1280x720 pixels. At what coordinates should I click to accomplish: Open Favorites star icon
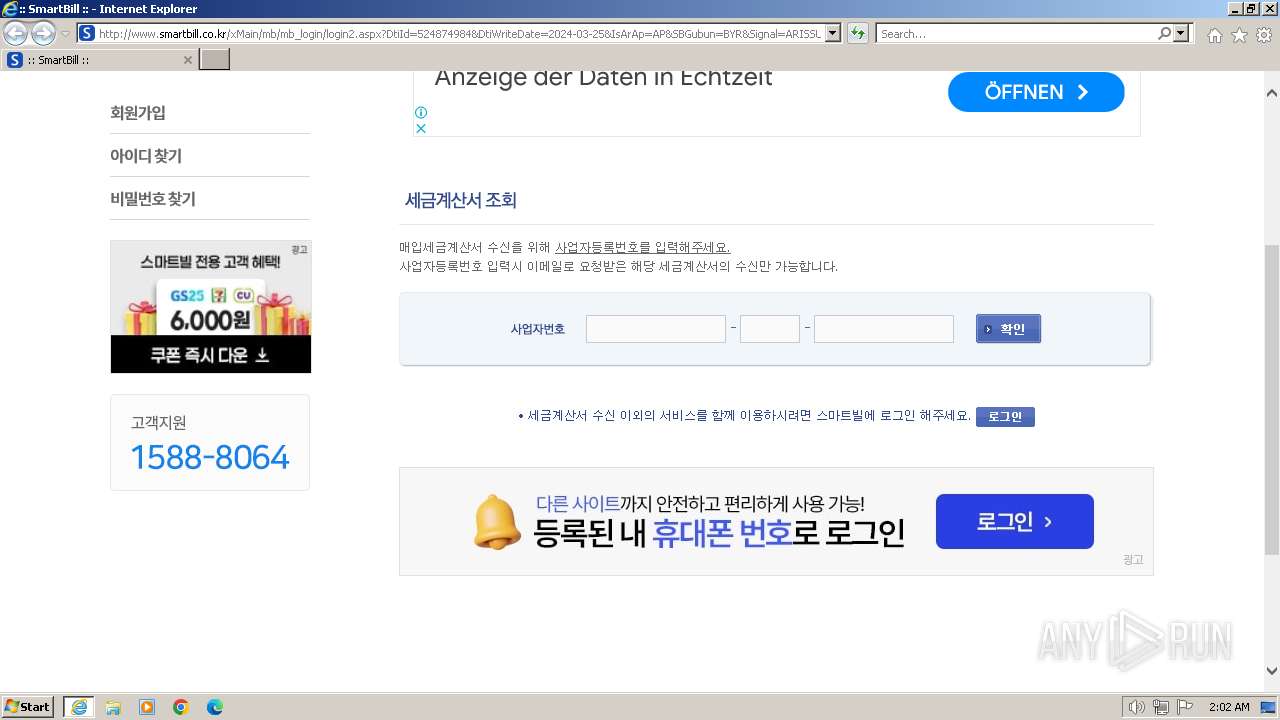click(x=1239, y=35)
